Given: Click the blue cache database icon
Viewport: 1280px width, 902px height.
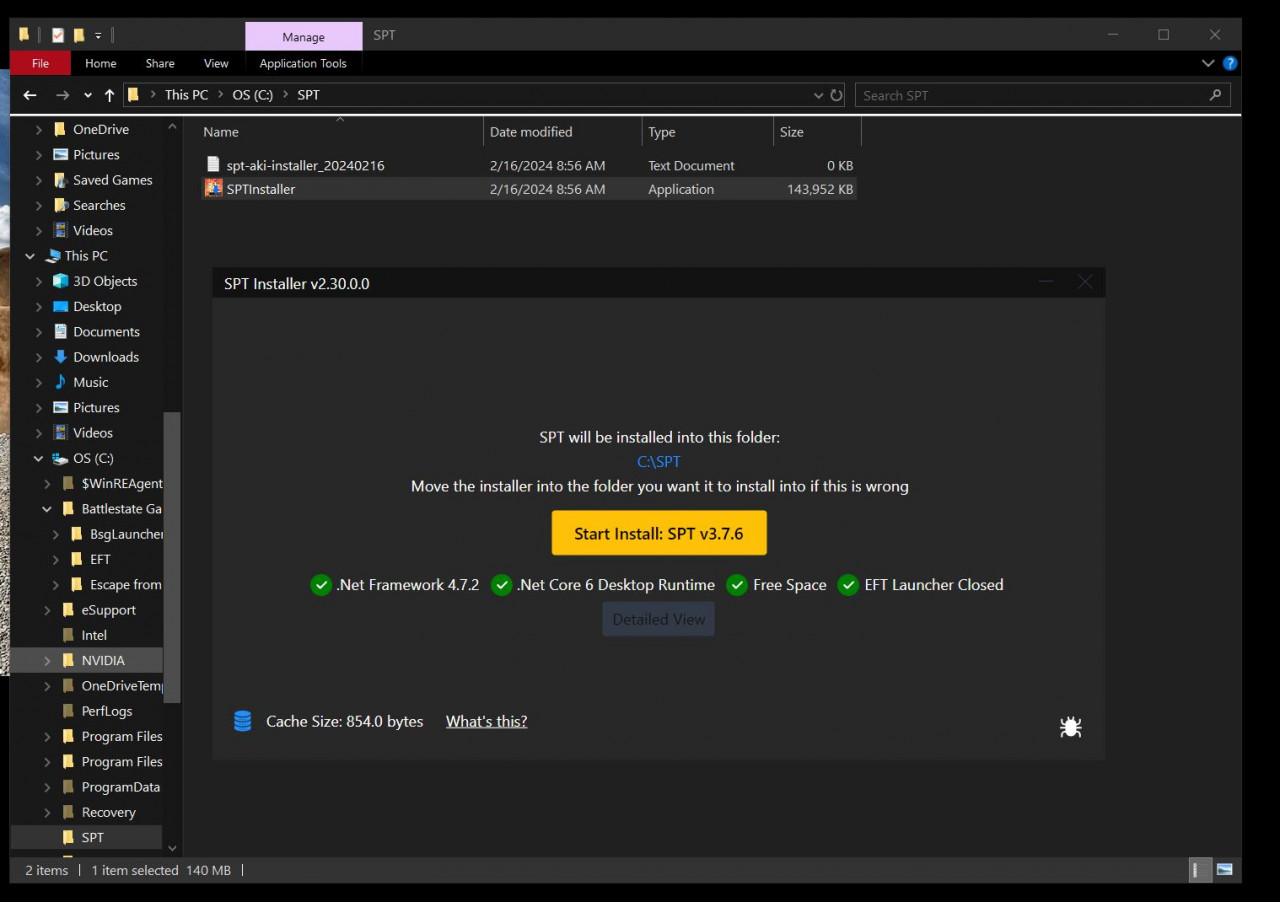Looking at the screenshot, I should click(242, 721).
